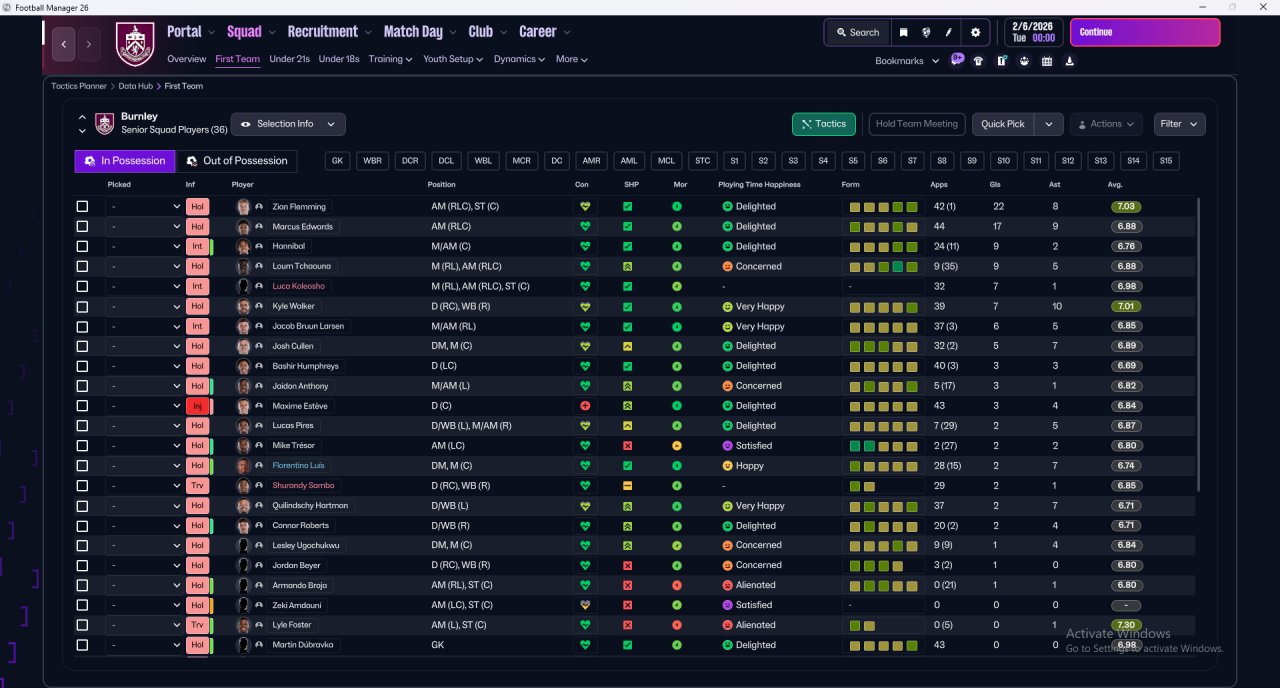Click Lyle Foster's Trv status badge
The height and width of the screenshot is (688, 1280).
[x=197, y=625]
